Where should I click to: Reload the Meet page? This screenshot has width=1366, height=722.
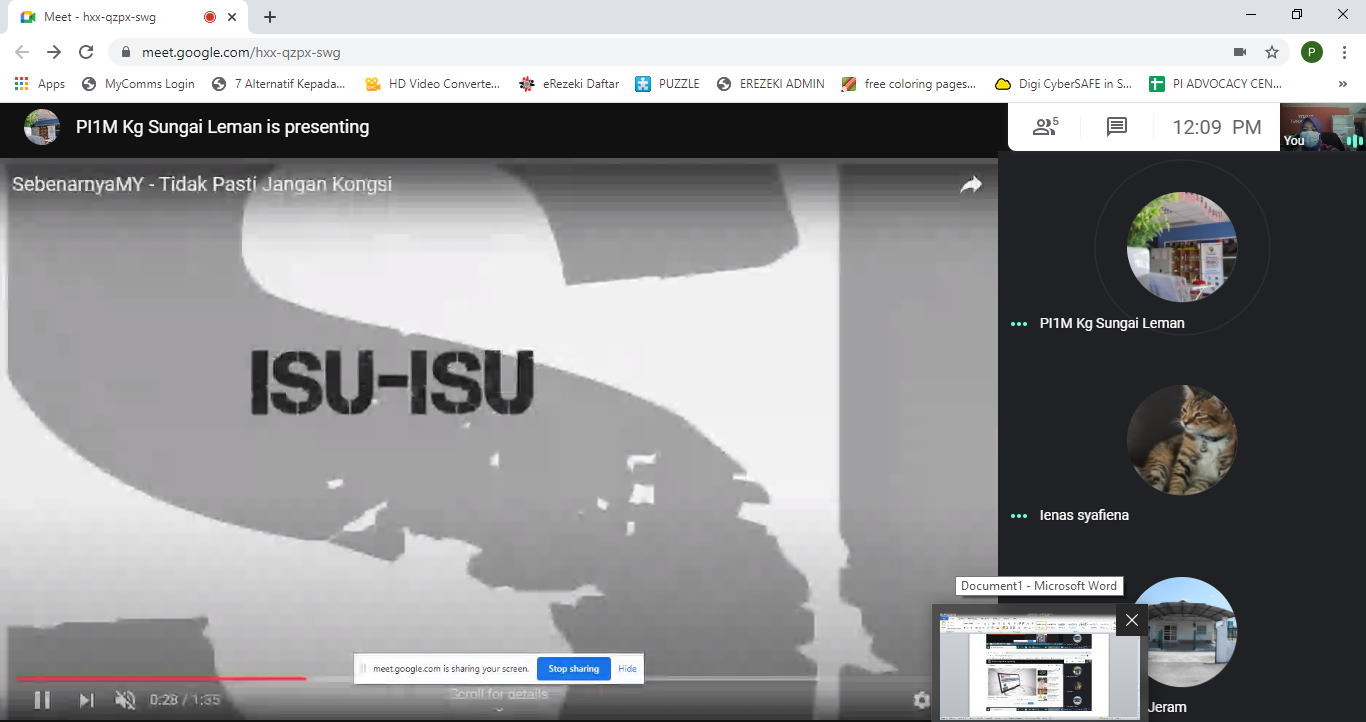tap(86, 52)
